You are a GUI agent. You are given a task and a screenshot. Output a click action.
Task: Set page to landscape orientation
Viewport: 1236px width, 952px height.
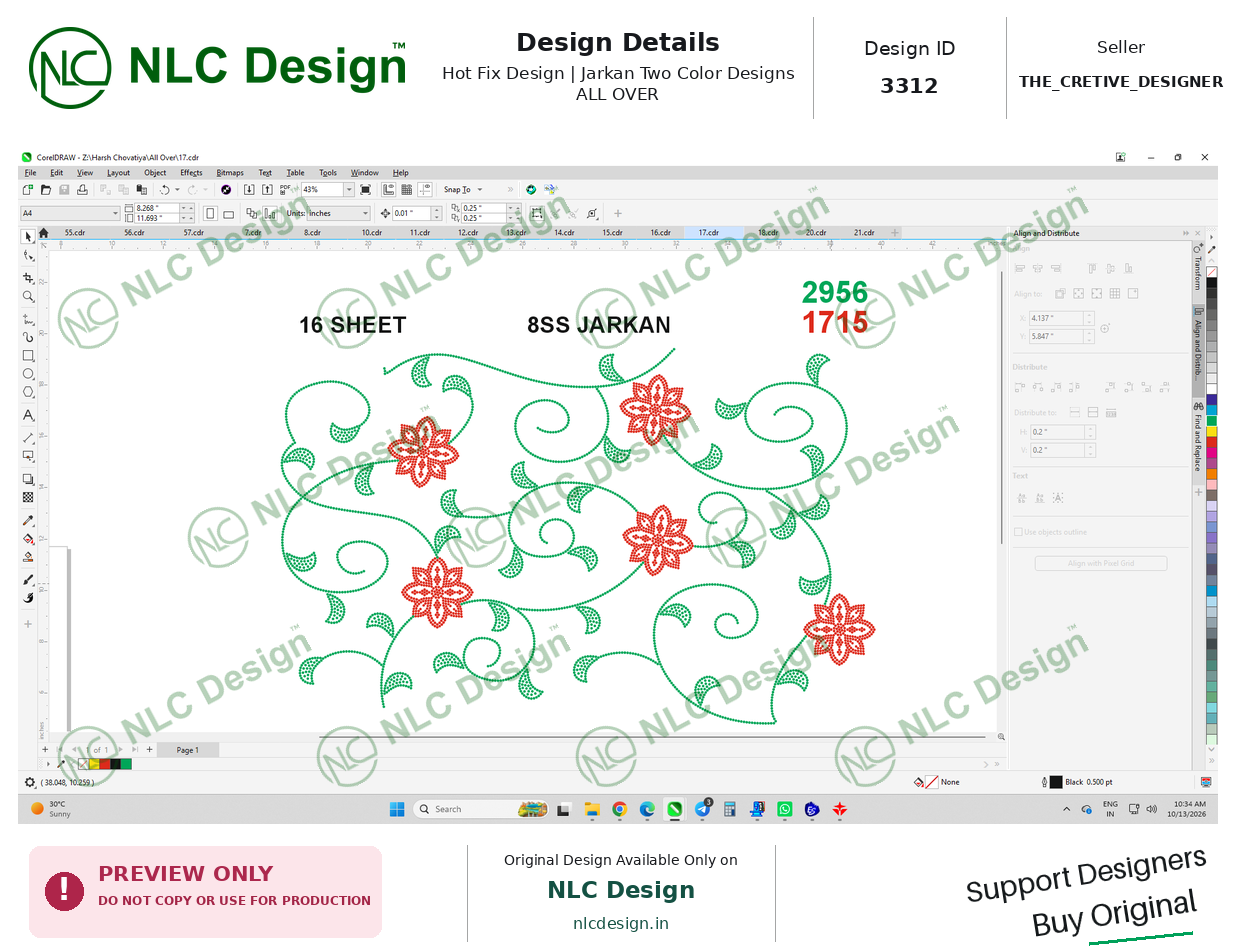228,213
